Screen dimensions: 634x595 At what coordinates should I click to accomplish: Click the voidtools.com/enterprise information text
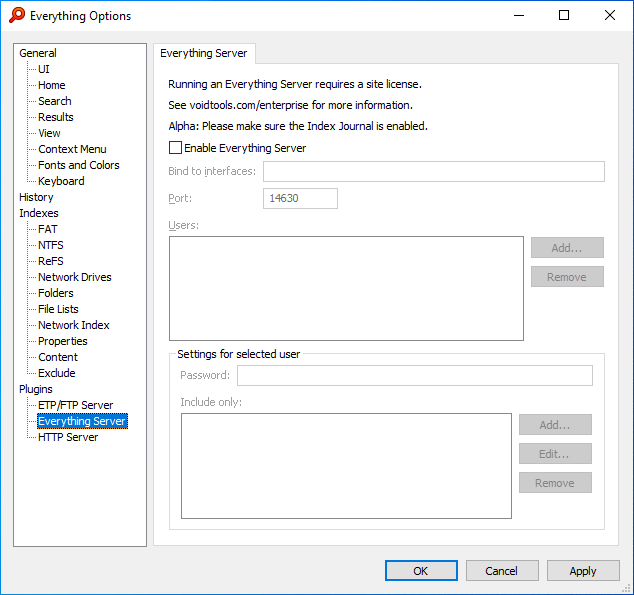pos(291,105)
